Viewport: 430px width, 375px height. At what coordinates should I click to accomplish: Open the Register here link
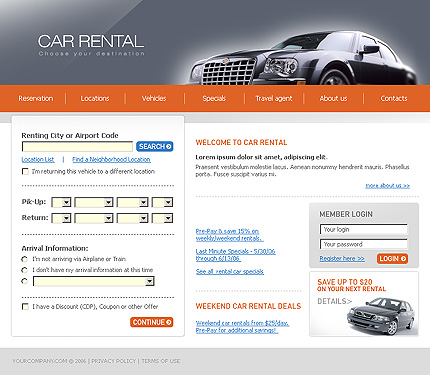point(342,258)
